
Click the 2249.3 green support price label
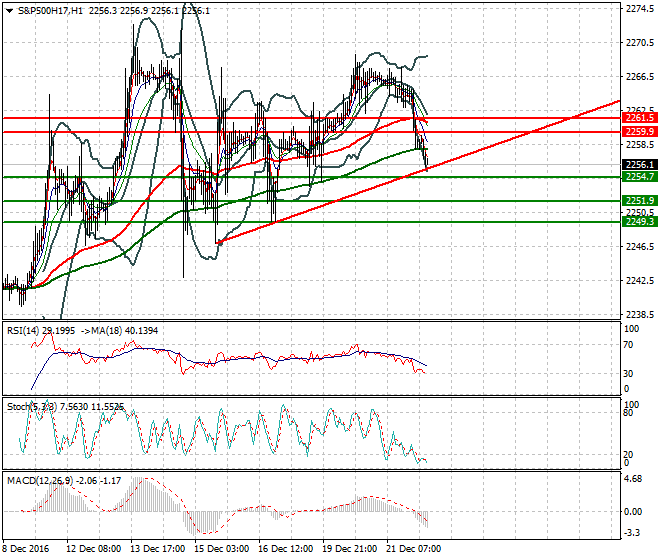click(x=639, y=221)
